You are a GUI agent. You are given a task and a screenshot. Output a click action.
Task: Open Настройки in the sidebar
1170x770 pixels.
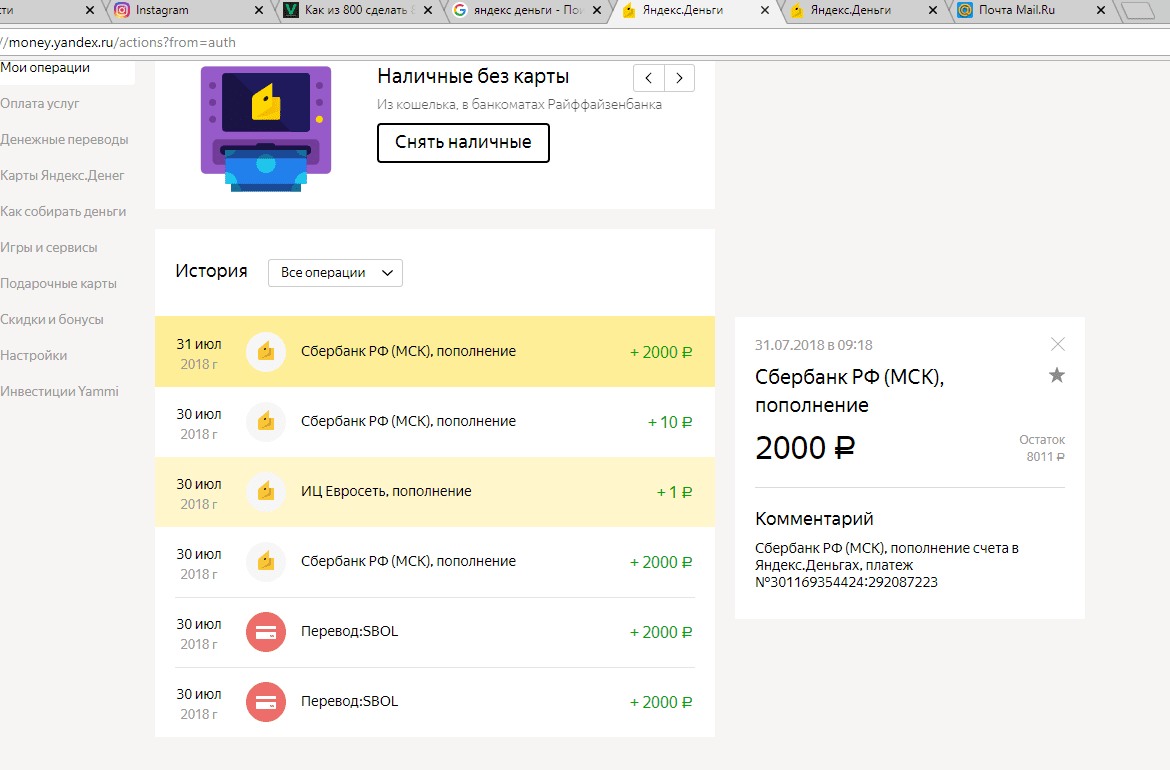[x=34, y=355]
